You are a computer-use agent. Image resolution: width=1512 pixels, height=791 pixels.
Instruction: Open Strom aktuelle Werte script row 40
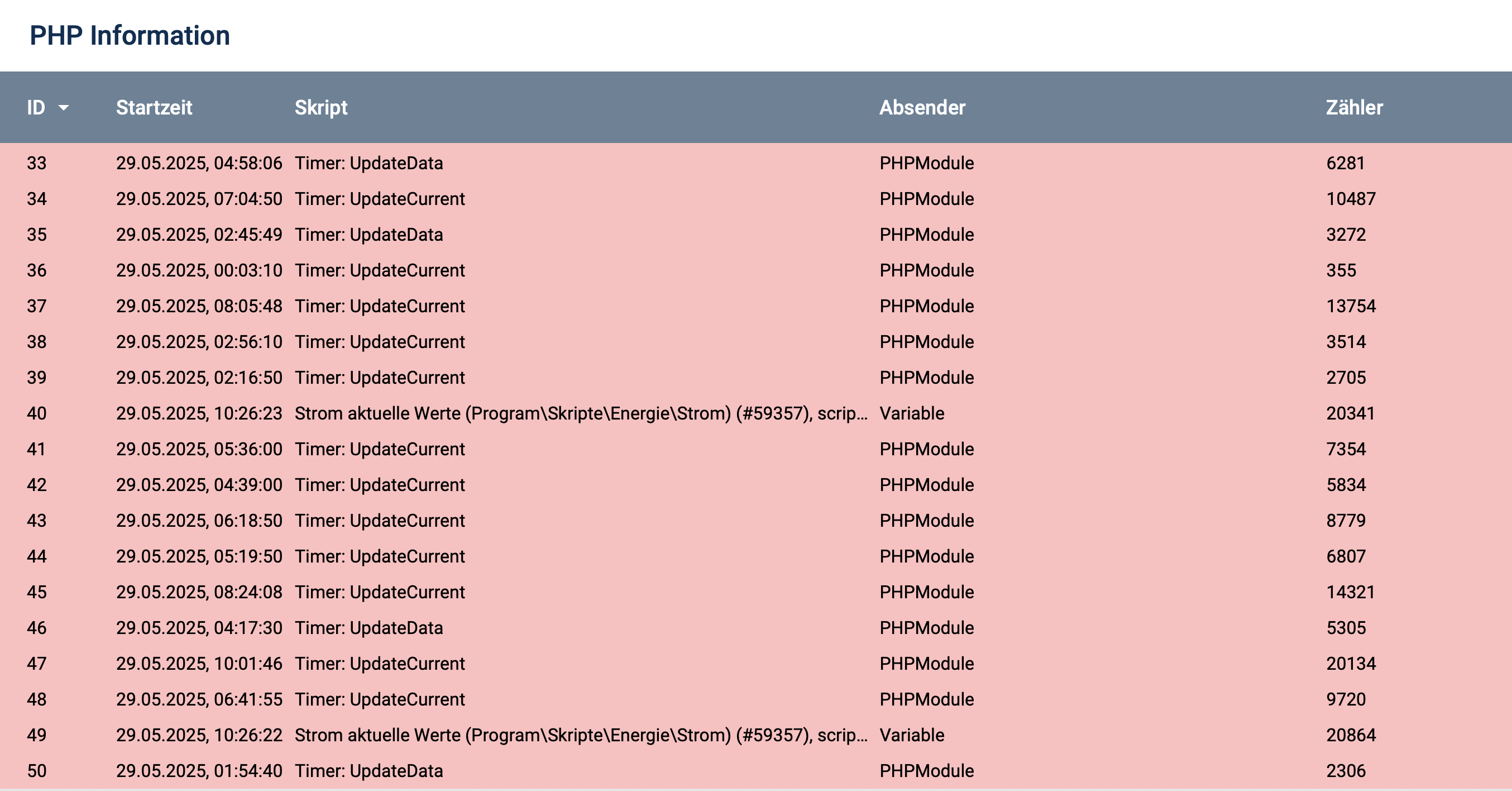[581, 413]
